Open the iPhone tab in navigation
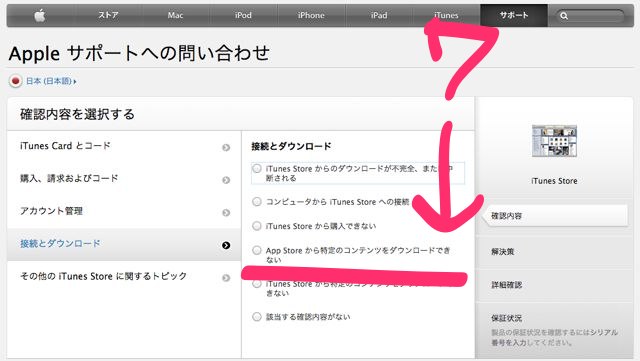Viewport: 640px width, 361px height. click(311, 16)
